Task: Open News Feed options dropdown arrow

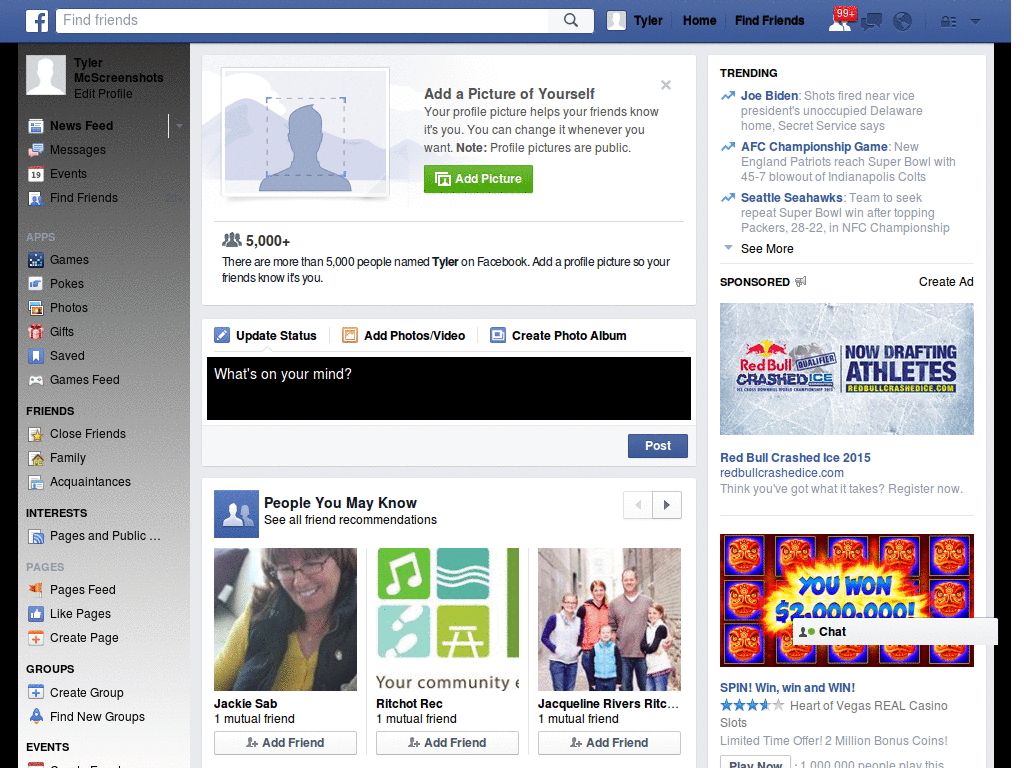Action: pos(179,125)
